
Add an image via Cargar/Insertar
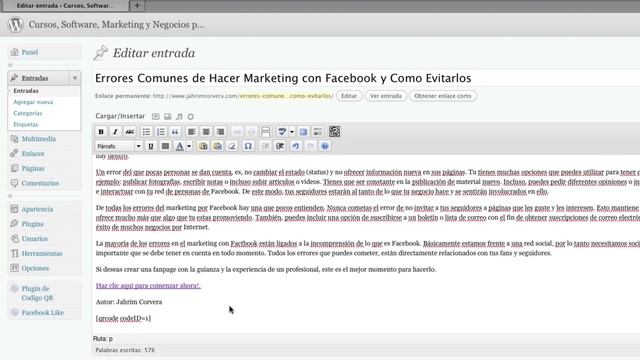156,116
